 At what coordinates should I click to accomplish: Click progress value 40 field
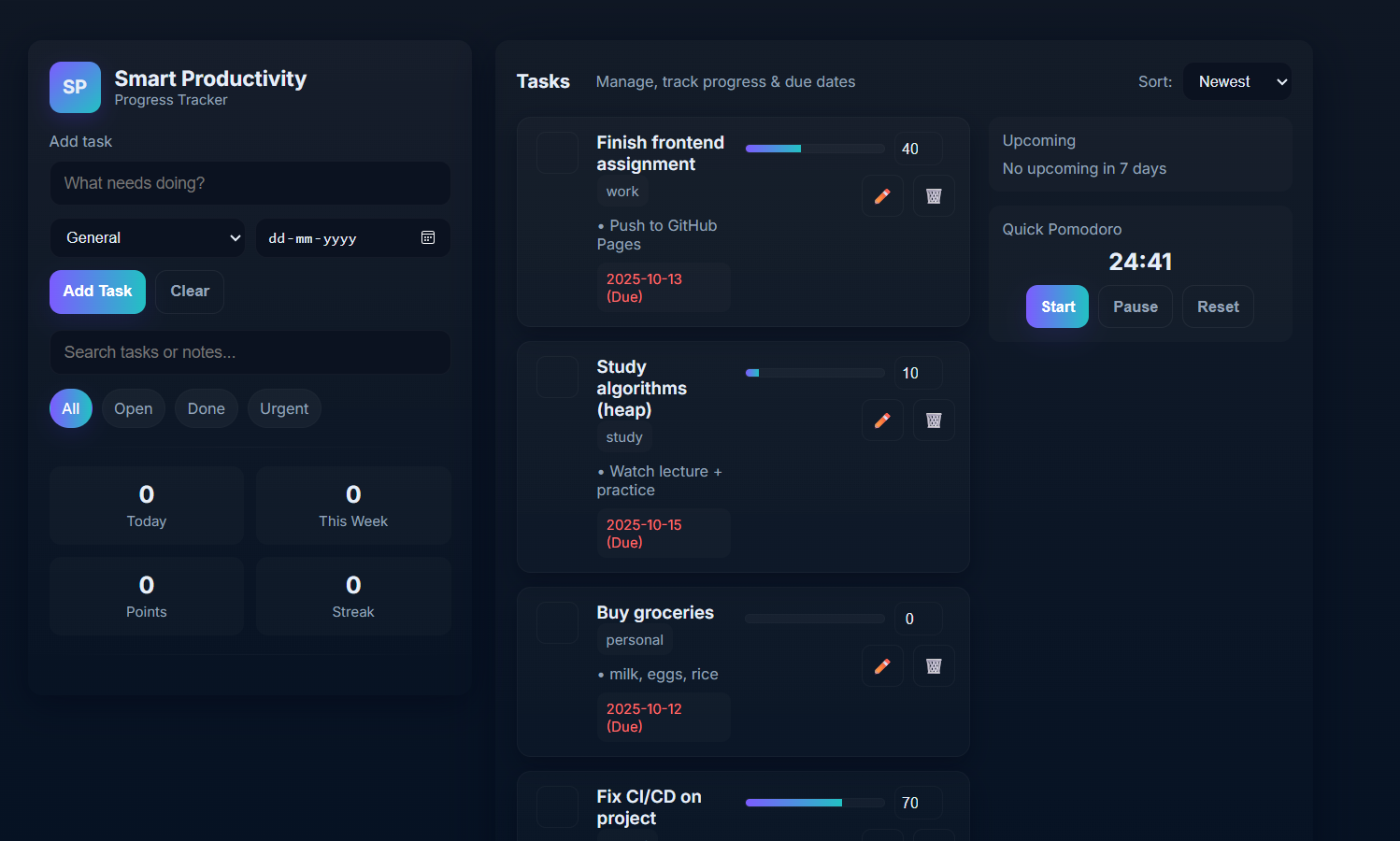click(918, 149)
